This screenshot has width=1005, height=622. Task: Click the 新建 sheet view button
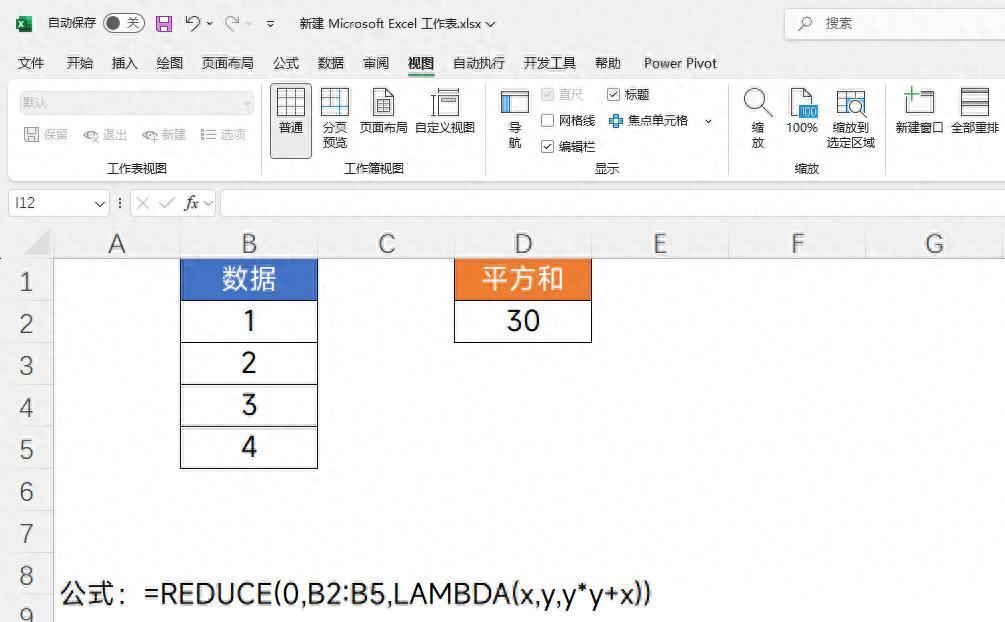point(164,135)
